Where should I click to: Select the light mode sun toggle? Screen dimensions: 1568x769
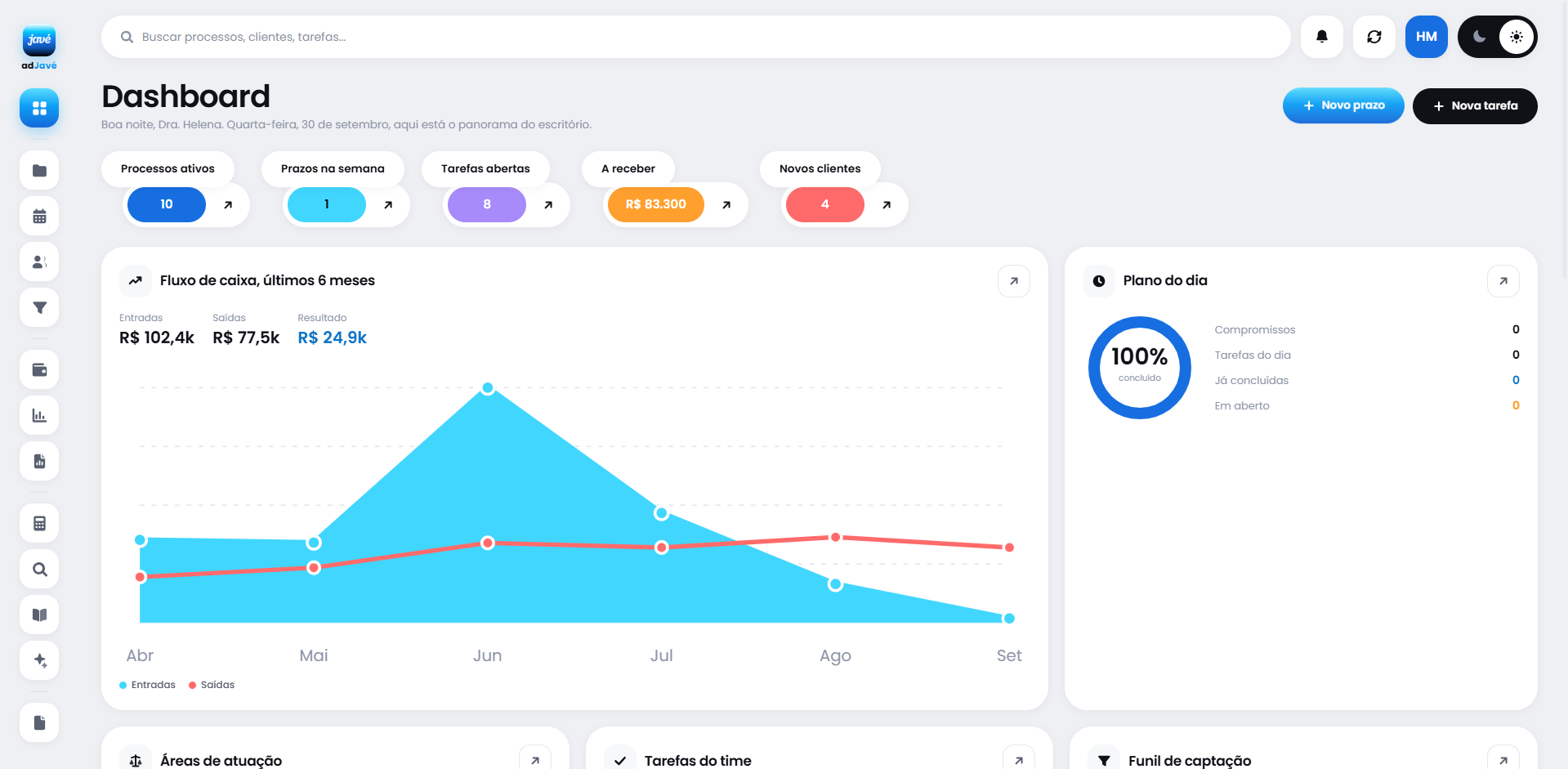click(1517, 37)
